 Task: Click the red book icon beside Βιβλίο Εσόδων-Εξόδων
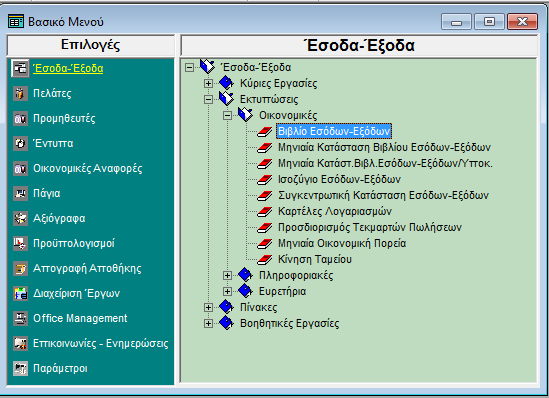(265, 132)
